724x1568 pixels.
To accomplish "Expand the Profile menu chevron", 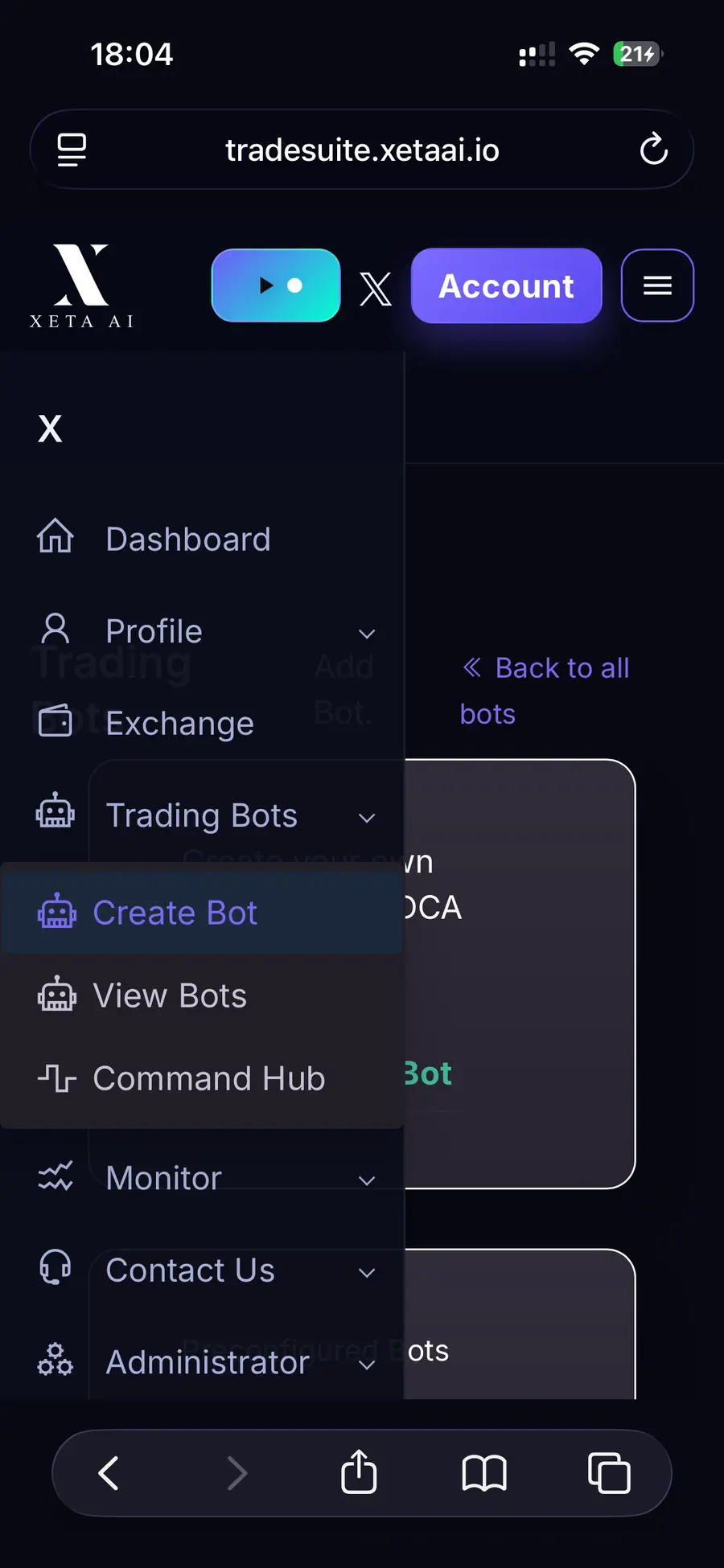I will click(367, 634).
